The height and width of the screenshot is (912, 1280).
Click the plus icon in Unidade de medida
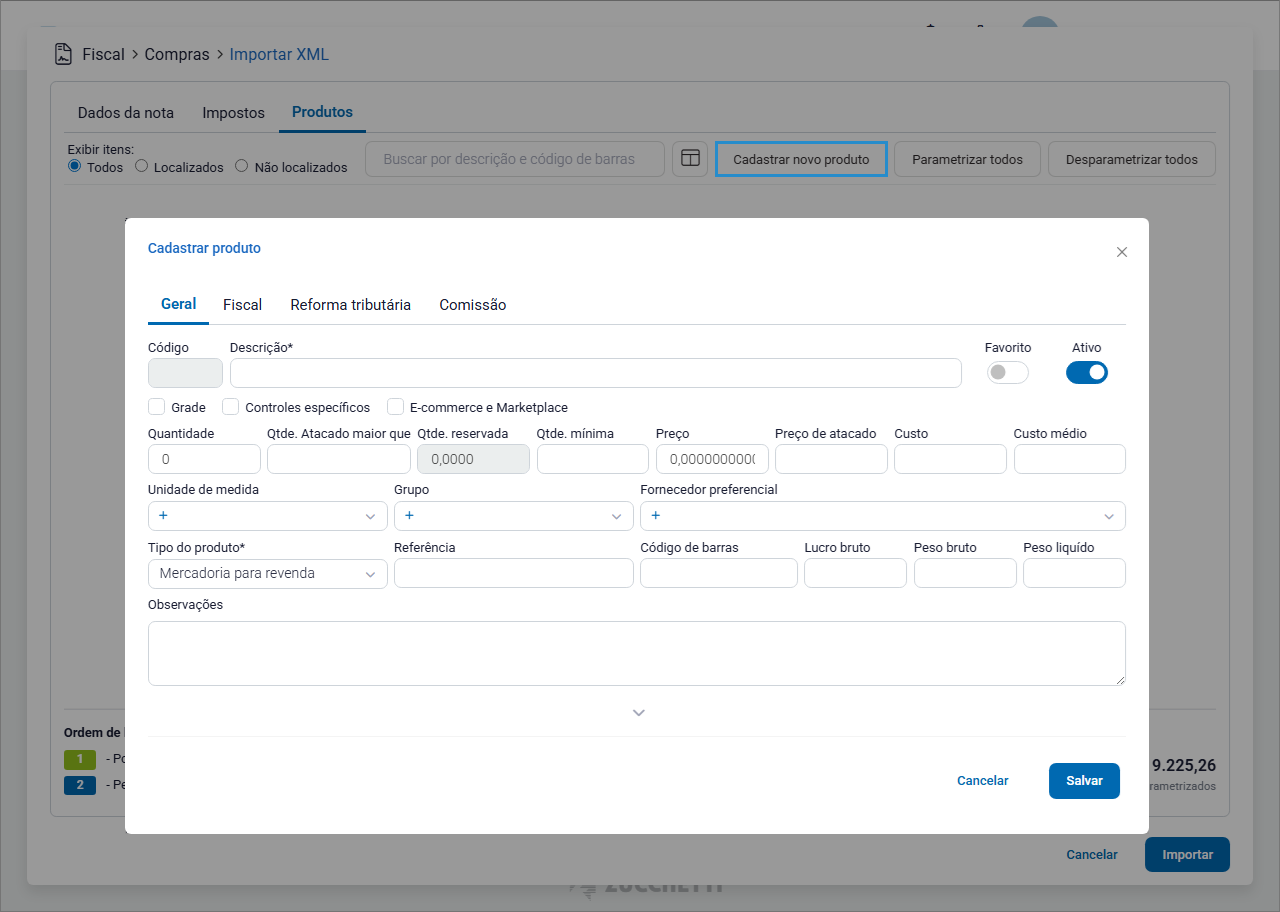(x=163, y=516)
